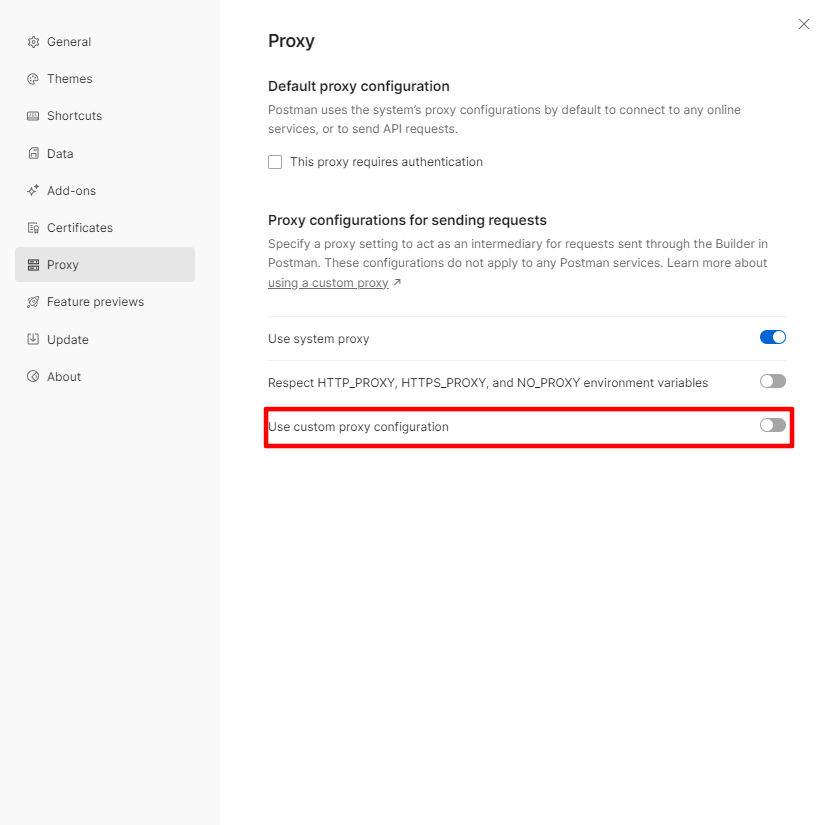Open the 'using a custom proxy' link
Image resolution: width=824 pixels, height=825 pixels.
coord(328,283)
